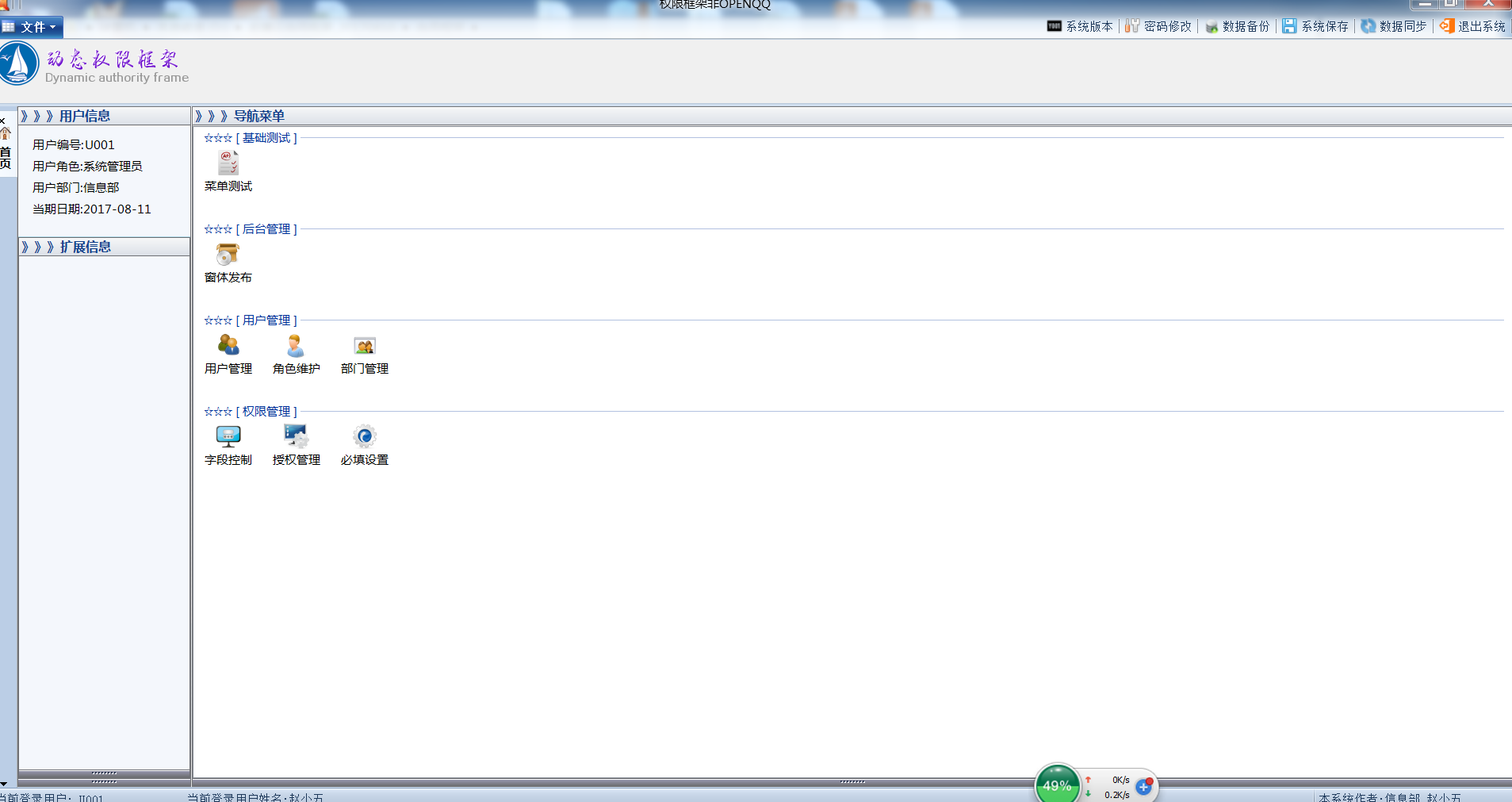Expand the 扩展信息 panel header
The image size is (1512, 802).
click(x=104, y=247)
